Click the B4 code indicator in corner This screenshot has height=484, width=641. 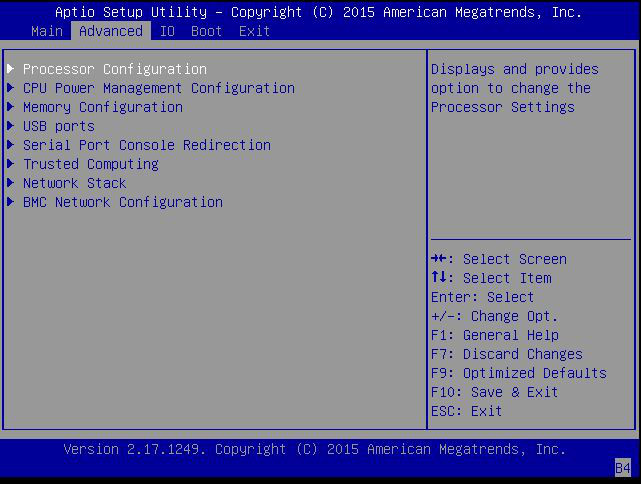tap(623, 468)
